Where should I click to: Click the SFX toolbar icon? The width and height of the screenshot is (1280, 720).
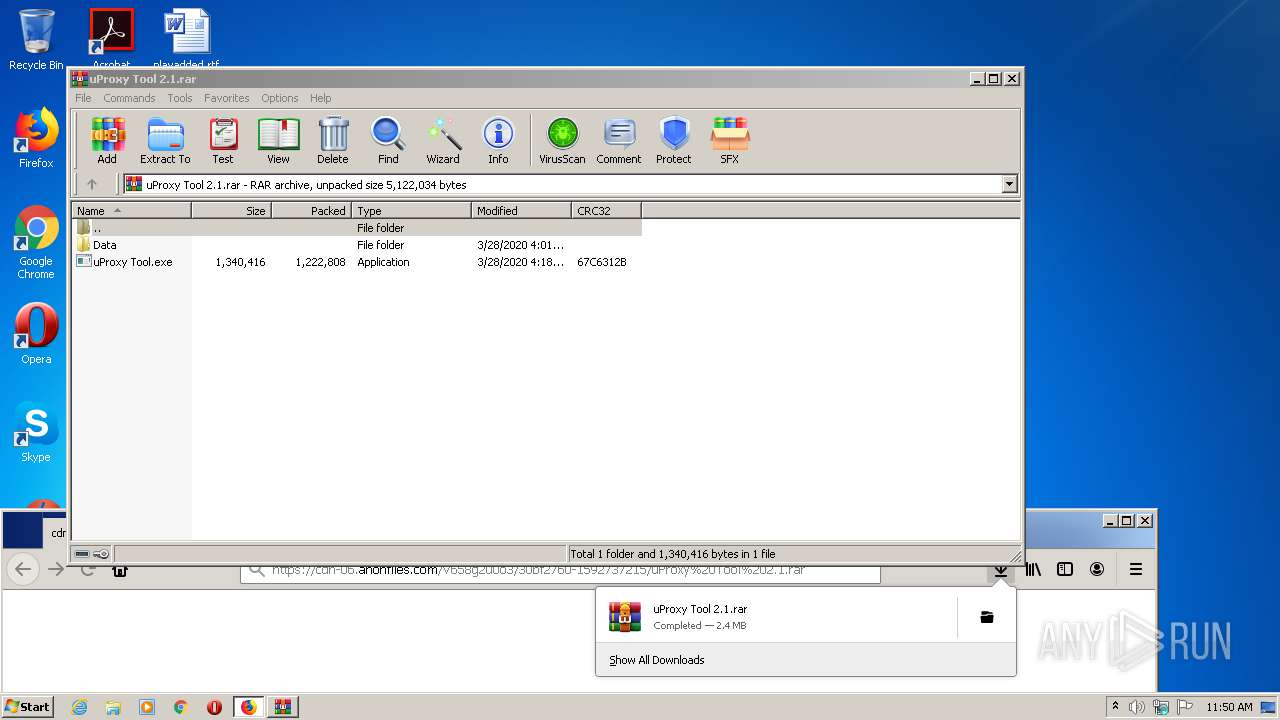coord(730,141)
